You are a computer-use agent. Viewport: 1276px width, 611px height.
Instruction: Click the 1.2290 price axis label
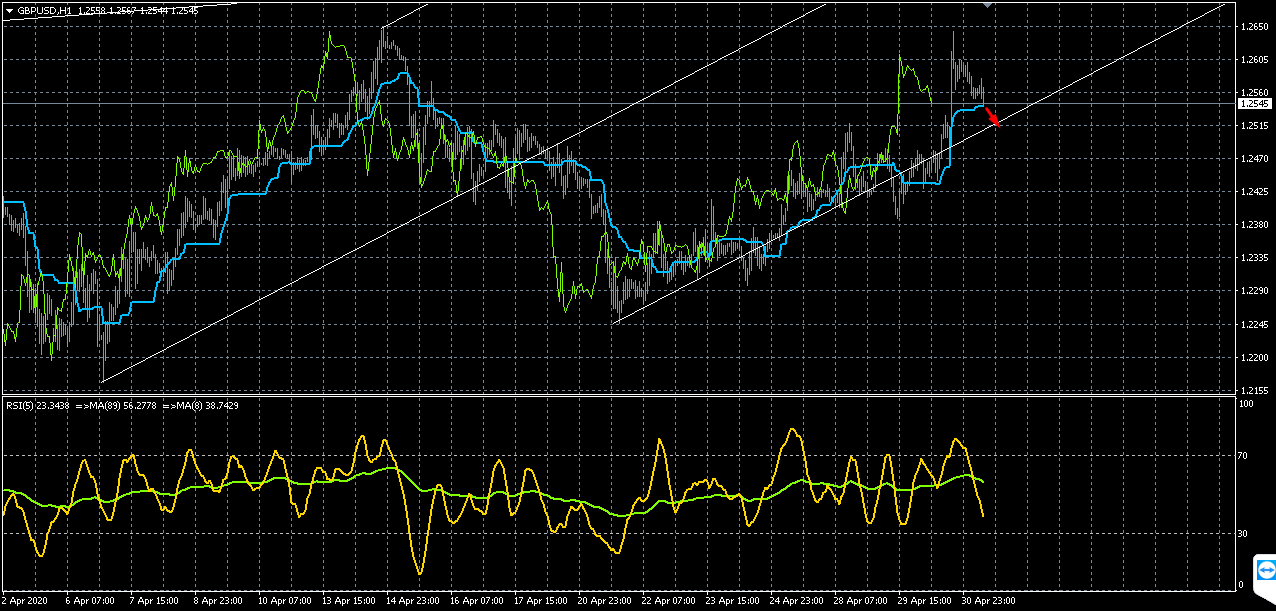click(x=1254, y=291)
